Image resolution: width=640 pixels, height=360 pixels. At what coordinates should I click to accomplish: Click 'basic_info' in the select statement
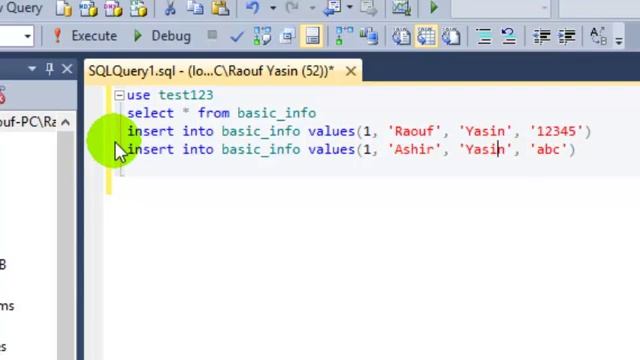pyautogui.click(x=276, y=113)
